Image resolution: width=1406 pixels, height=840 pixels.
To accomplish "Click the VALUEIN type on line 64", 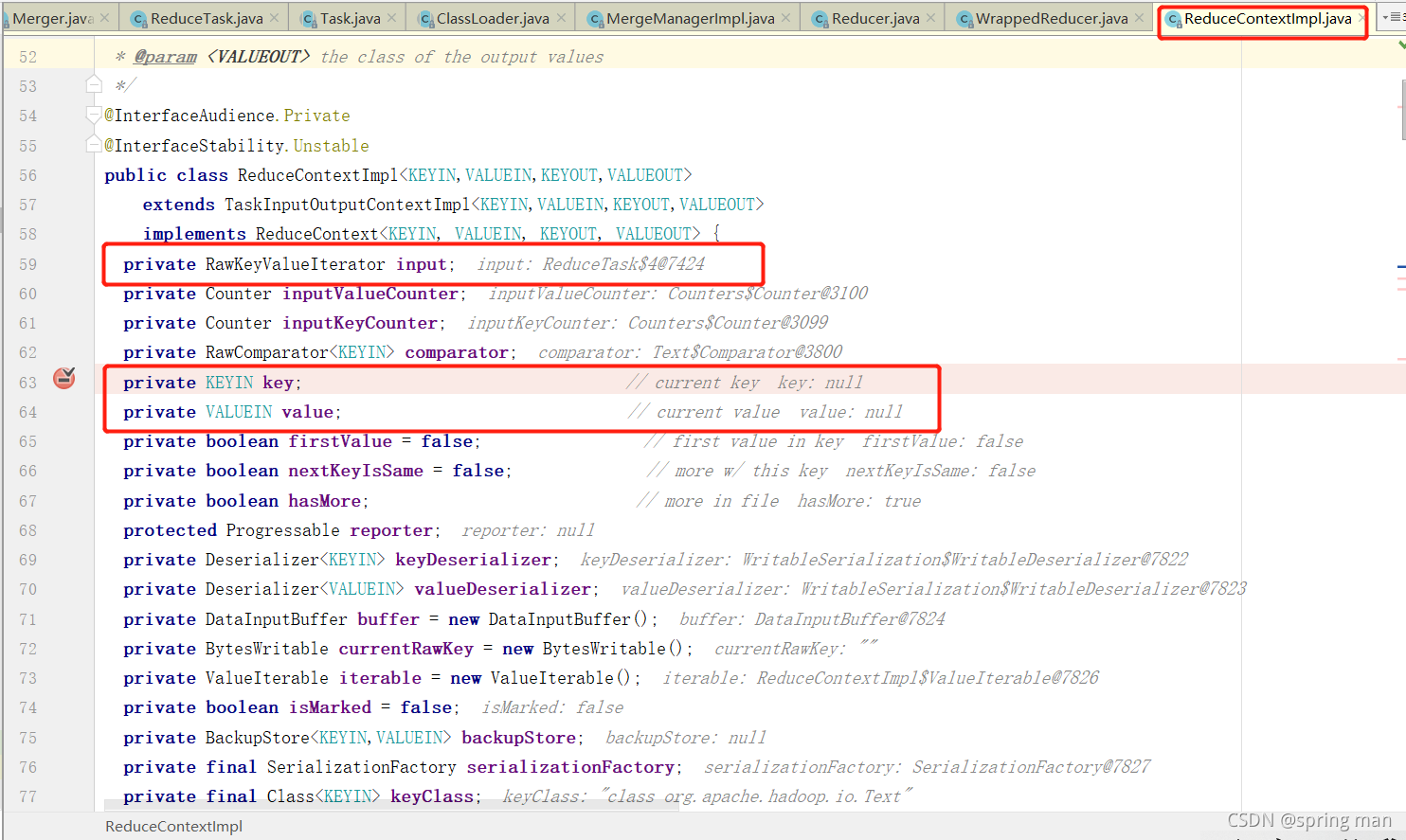I will (x=239, y=412).
